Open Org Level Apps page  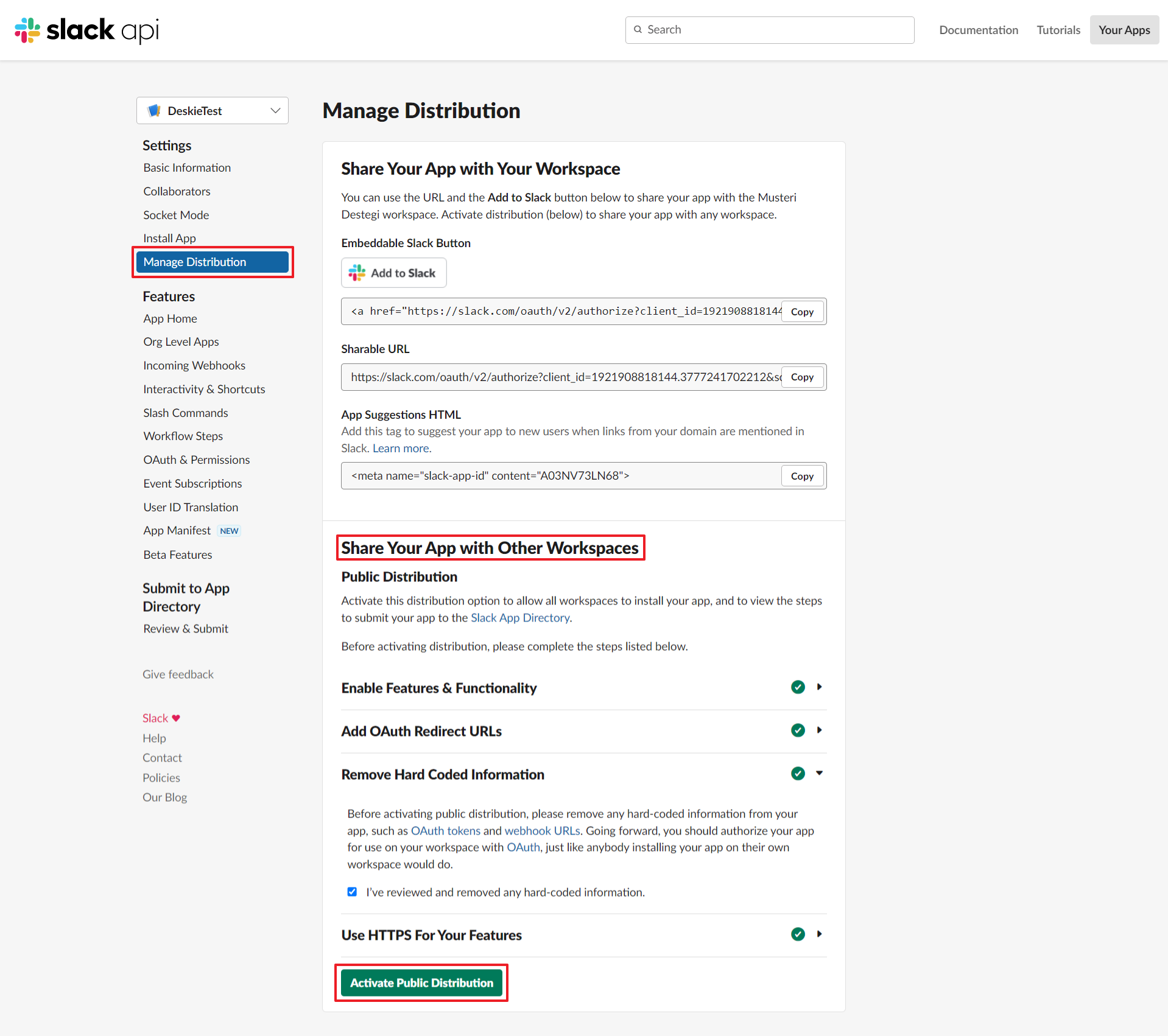(x=181, y=341)
